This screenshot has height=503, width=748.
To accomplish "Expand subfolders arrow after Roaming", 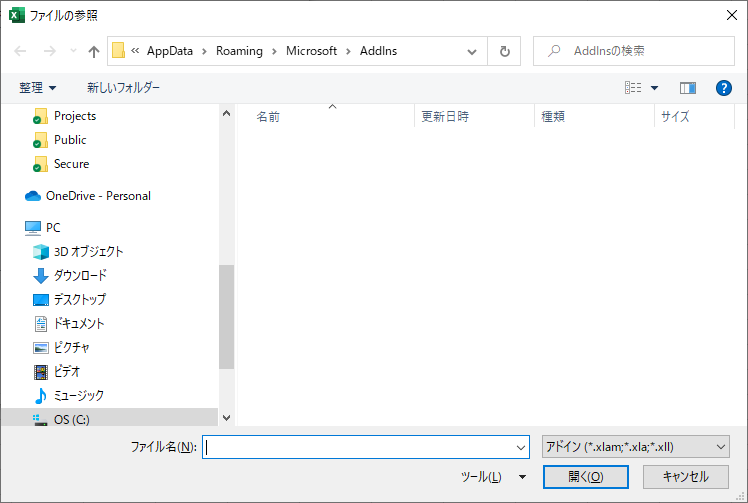I will [x=274, y=51].
